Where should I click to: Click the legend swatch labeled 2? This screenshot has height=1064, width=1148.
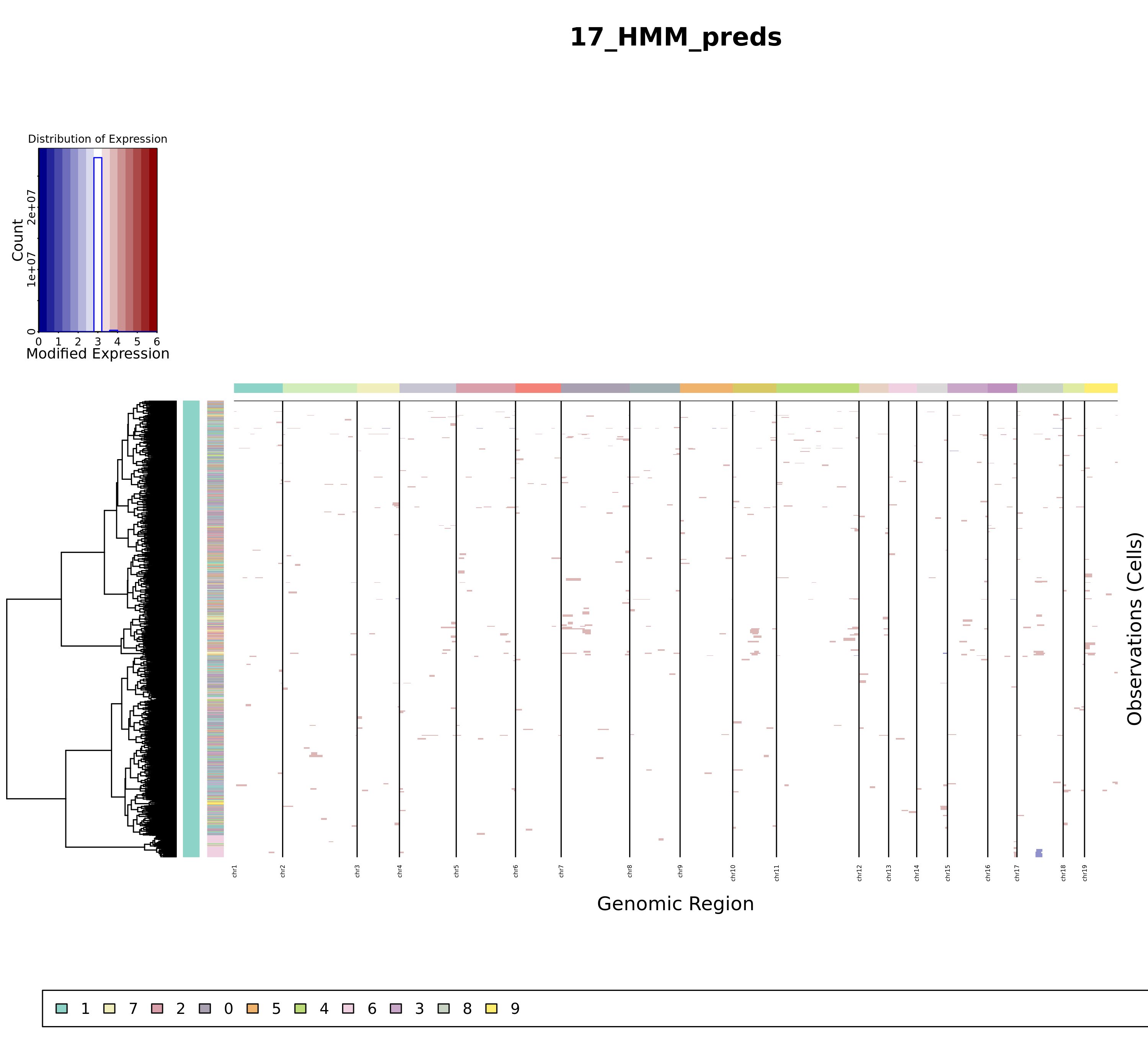coord(157,1008)
